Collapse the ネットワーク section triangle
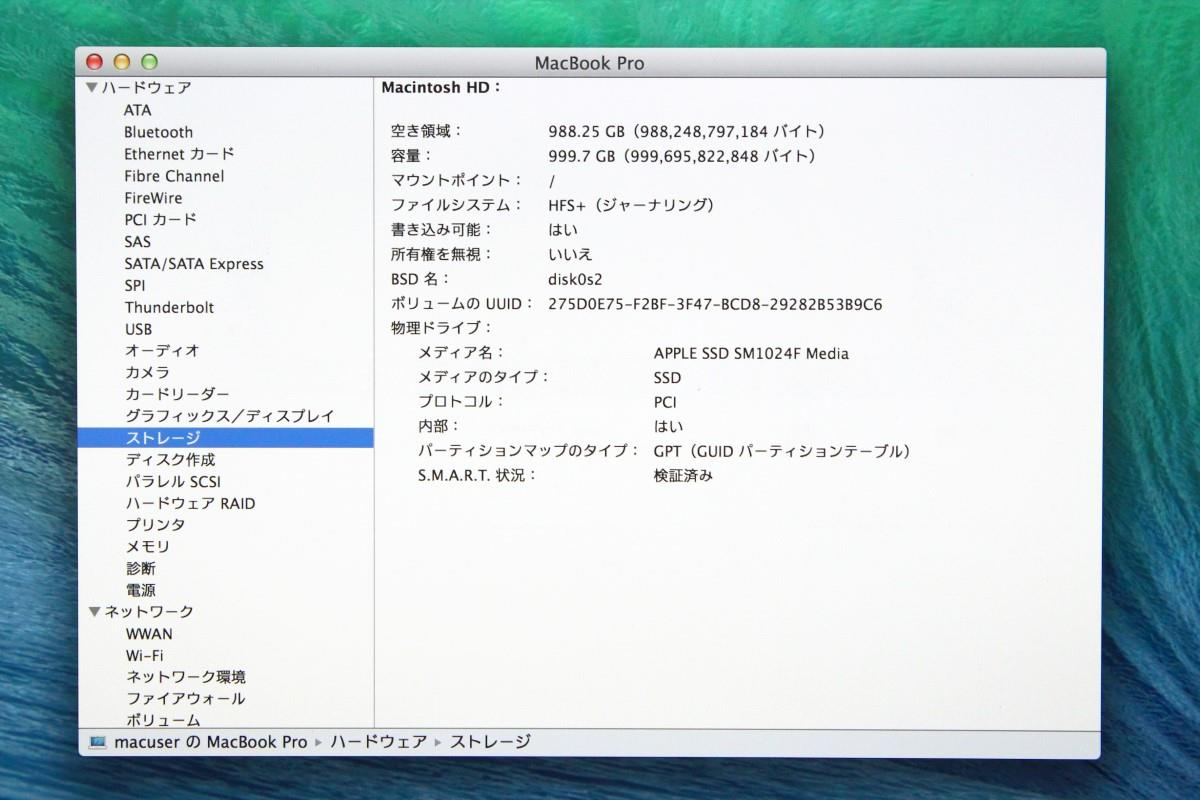1200x800 pixels. point(93,612)
